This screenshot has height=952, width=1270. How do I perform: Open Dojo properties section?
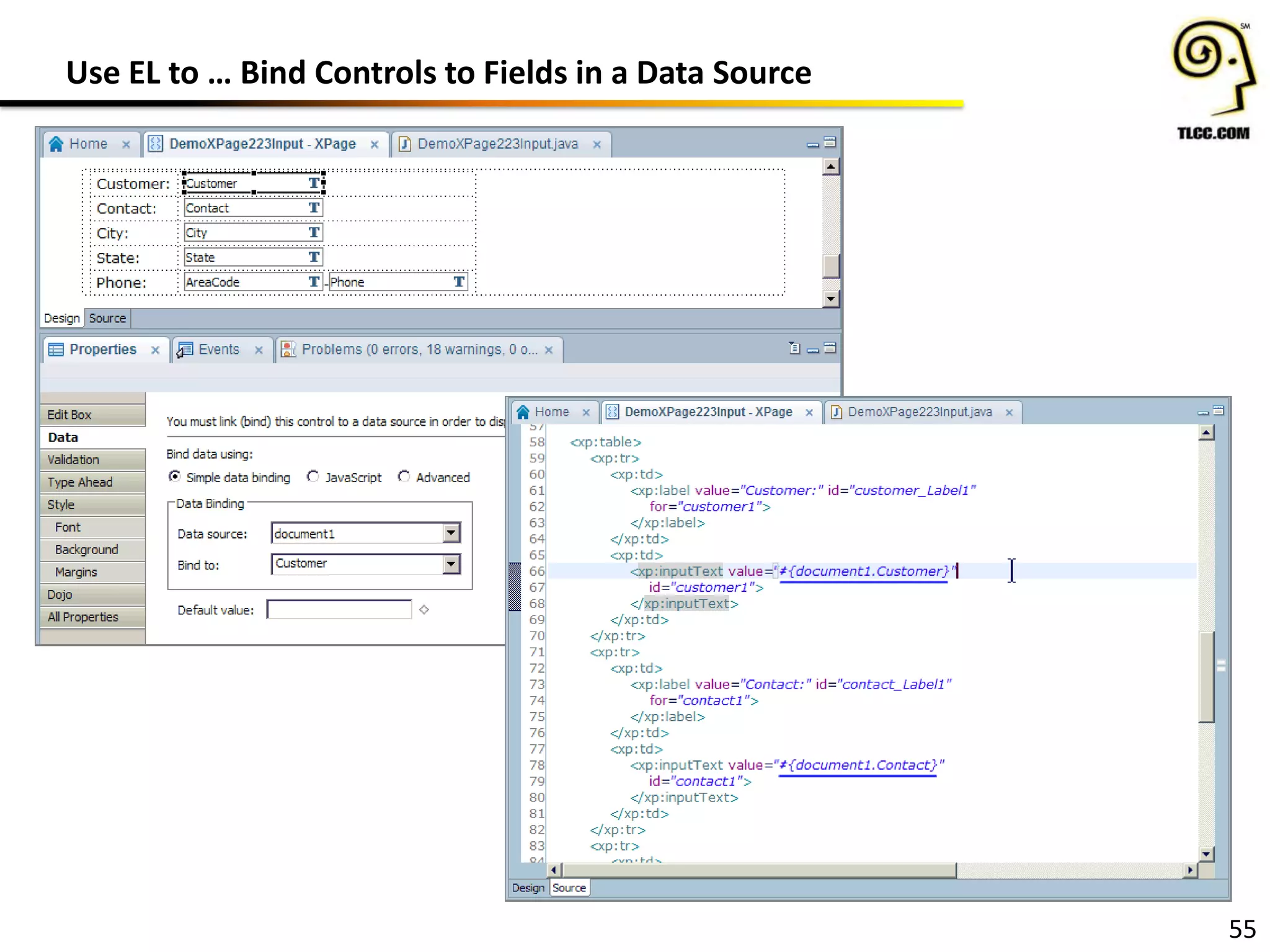[x=93, y=594]
